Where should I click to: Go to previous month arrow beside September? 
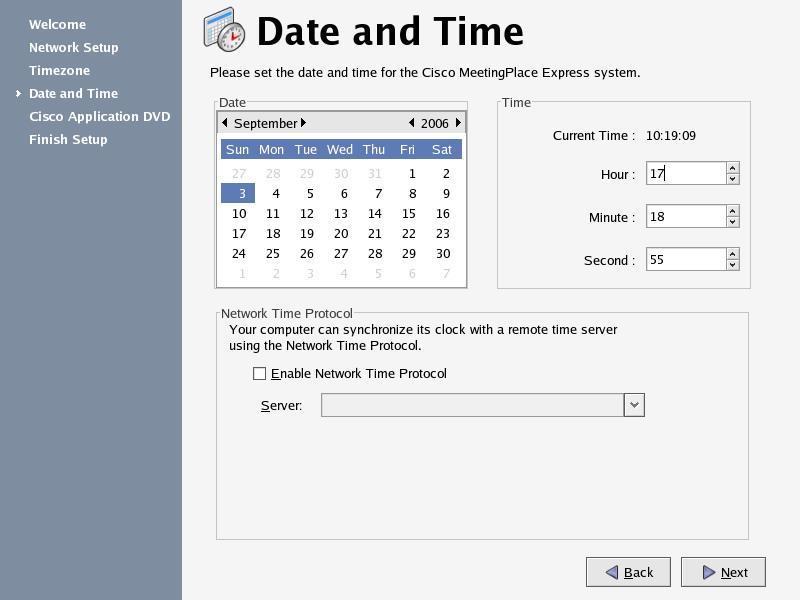[224, 123]
